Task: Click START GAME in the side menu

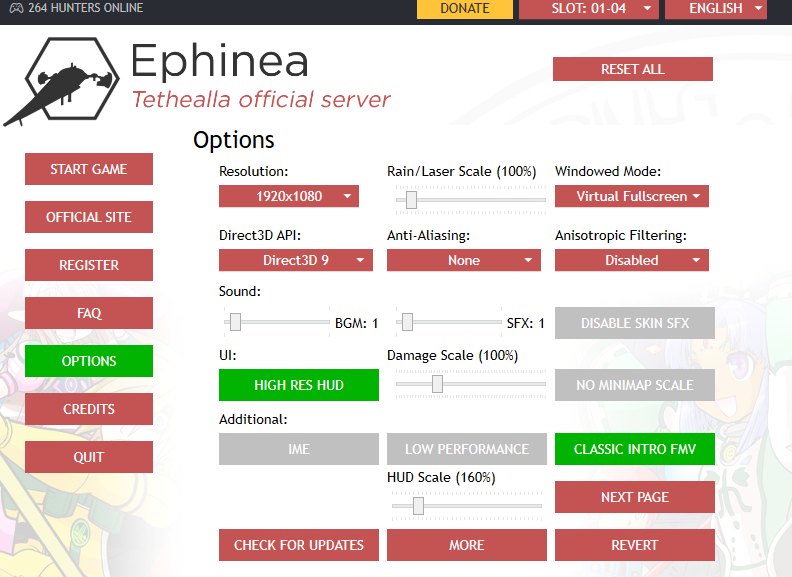Action: 89,169
